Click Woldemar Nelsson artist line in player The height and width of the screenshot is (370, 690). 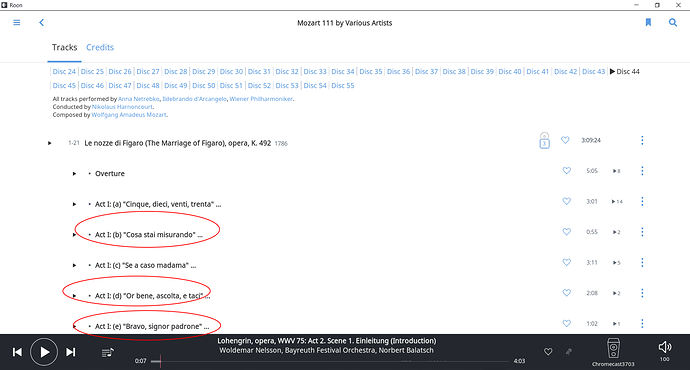[327, 350]
